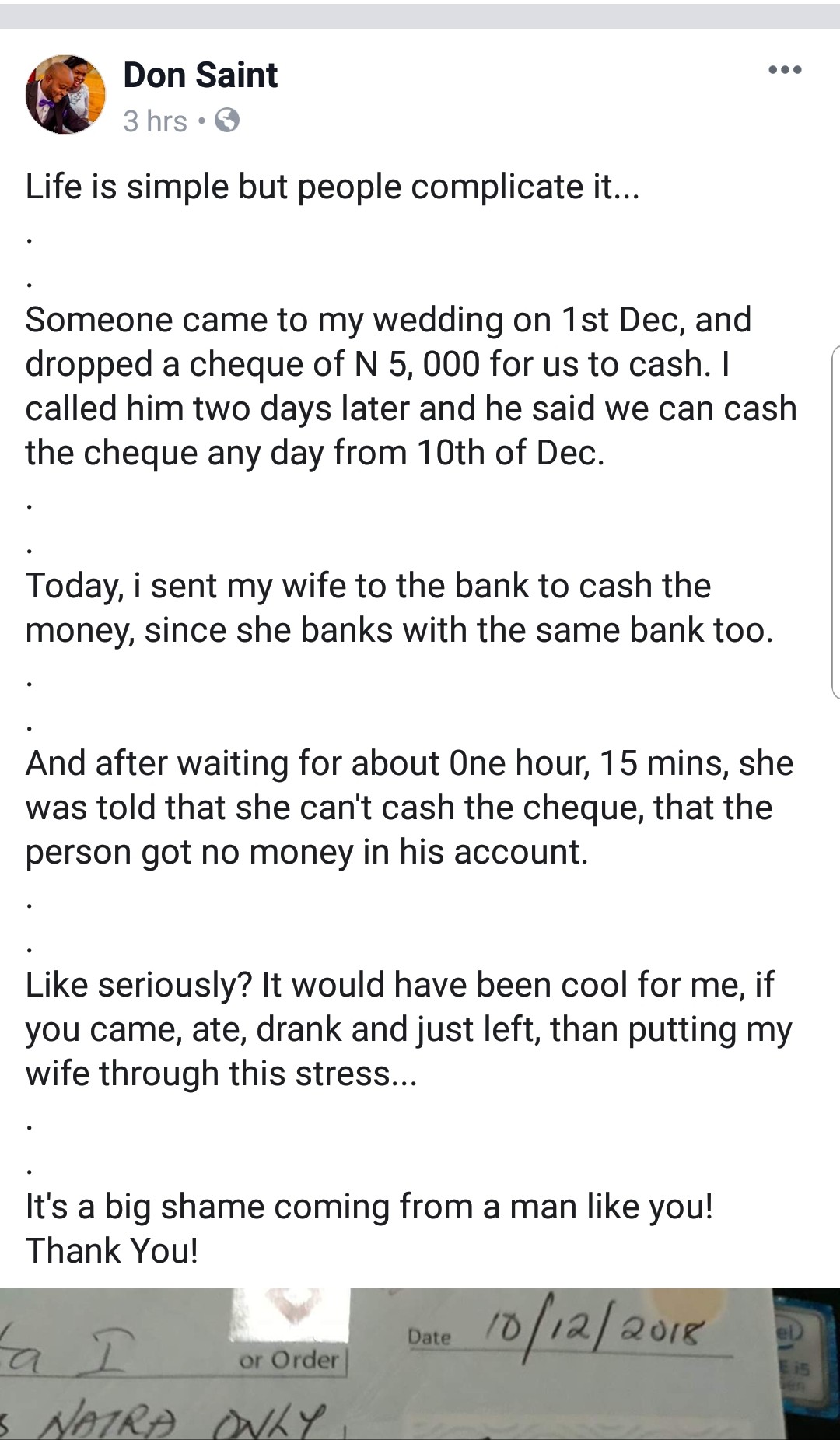Image resolution: width=840 pixels, height=1440 pixels.
Task: Open Don Saint's profile picture
Action: 65,94
